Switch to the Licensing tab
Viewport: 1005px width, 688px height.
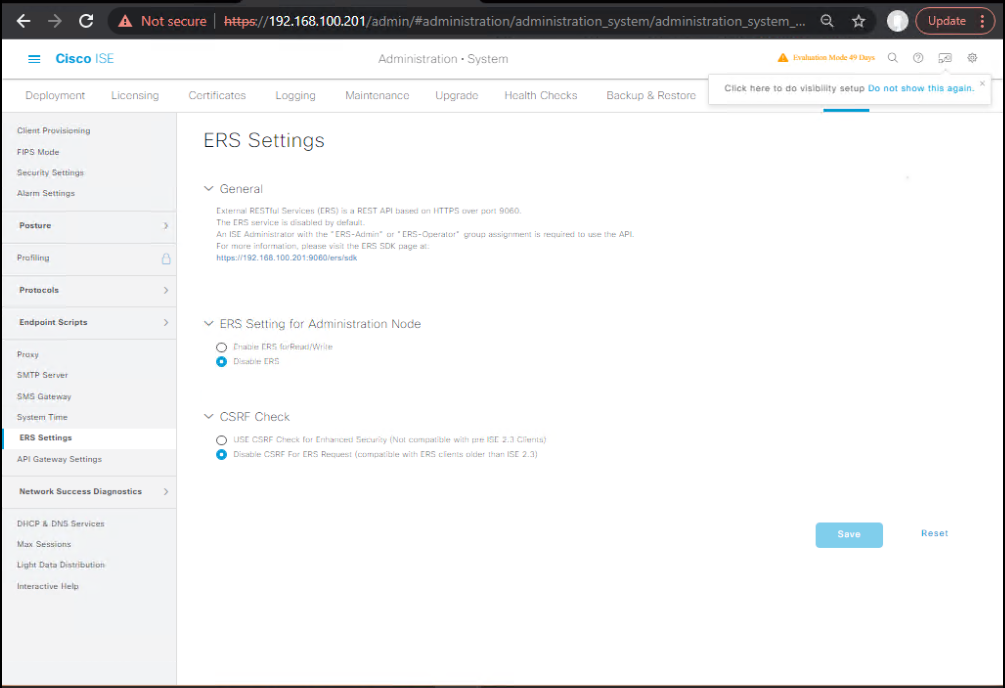point(135,96)
